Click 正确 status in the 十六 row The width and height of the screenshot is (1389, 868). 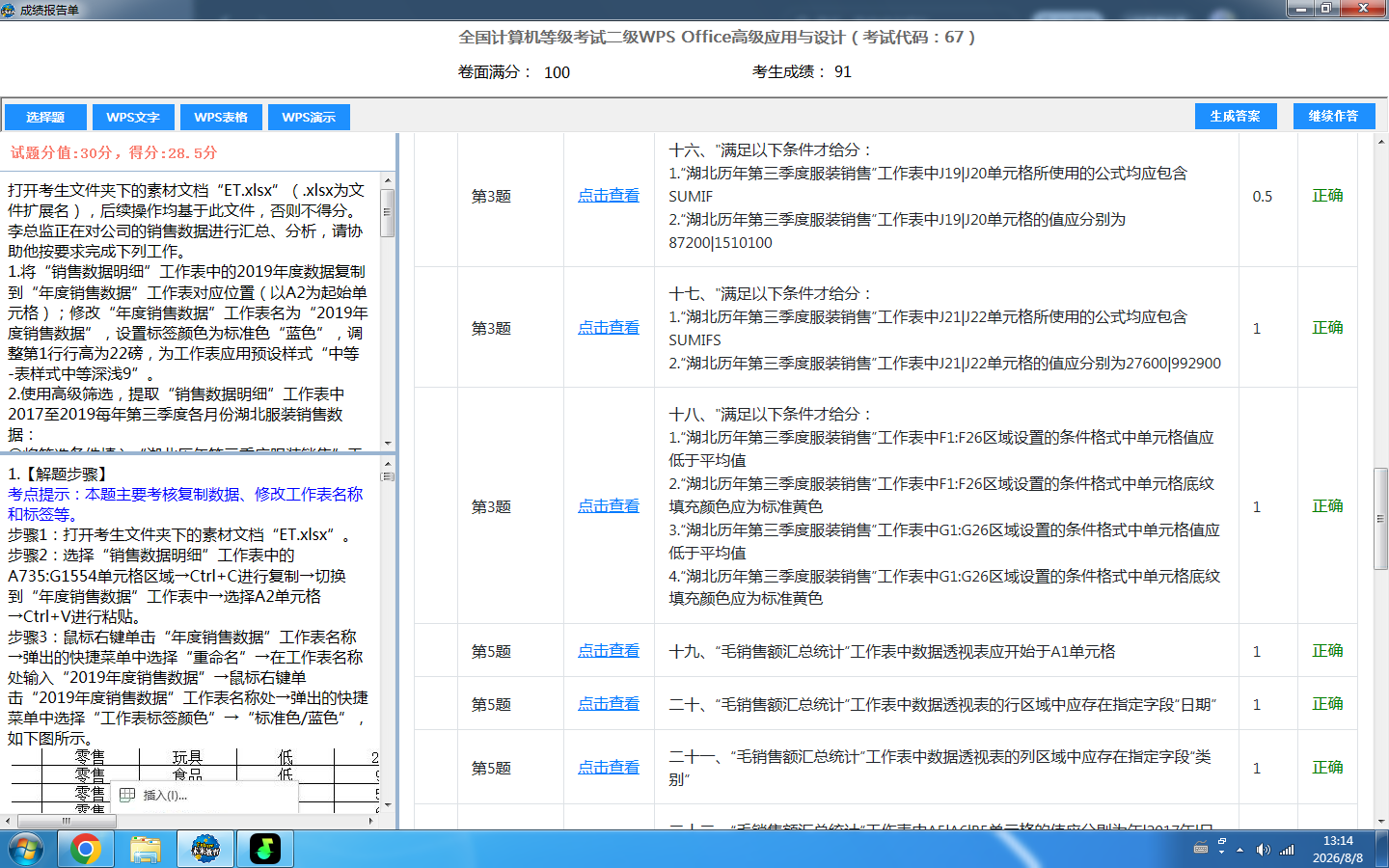[1327, 196]
